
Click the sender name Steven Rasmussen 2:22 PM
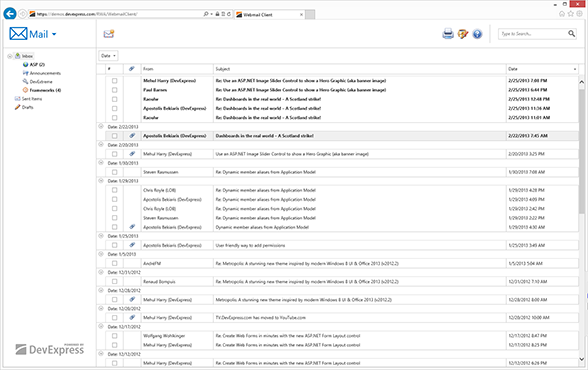[x=160, y=218]
